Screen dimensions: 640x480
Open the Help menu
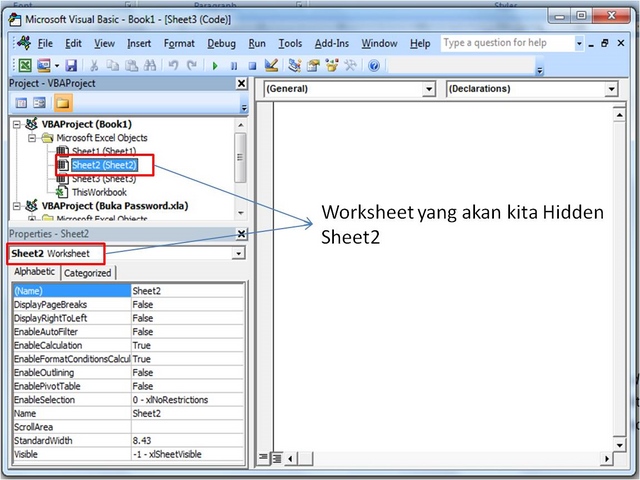[x=420, y=43]
